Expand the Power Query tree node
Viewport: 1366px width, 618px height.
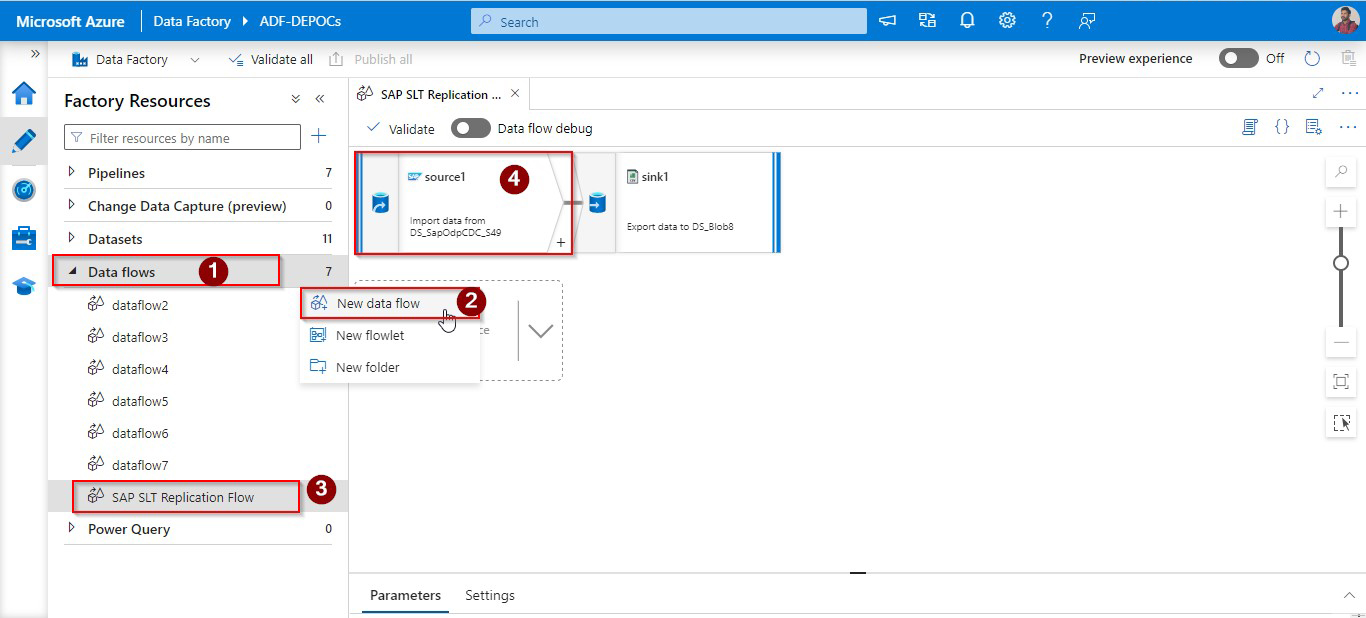pyautogui.click(x=72, y=528)
